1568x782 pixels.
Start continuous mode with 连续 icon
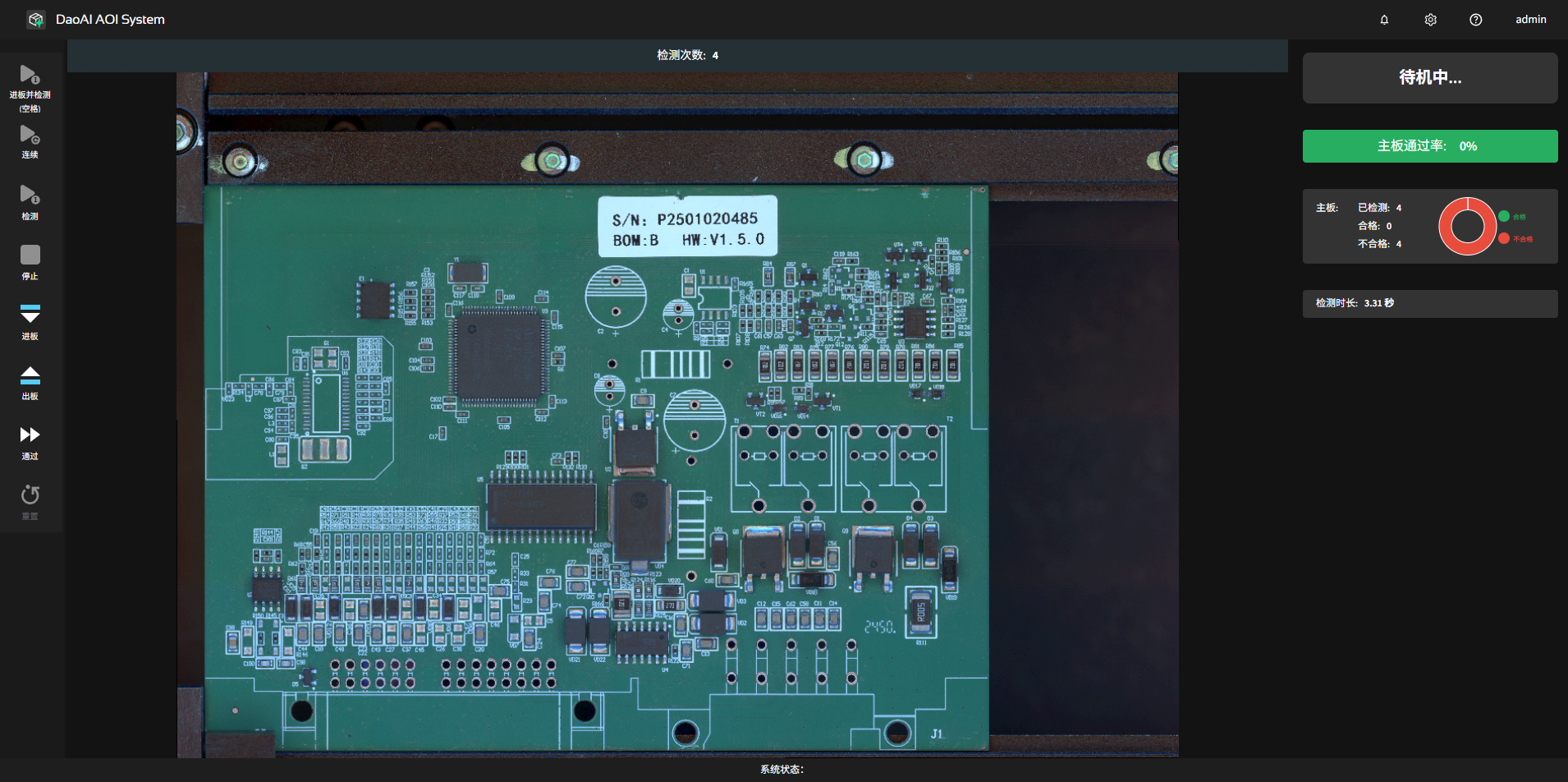30,136
